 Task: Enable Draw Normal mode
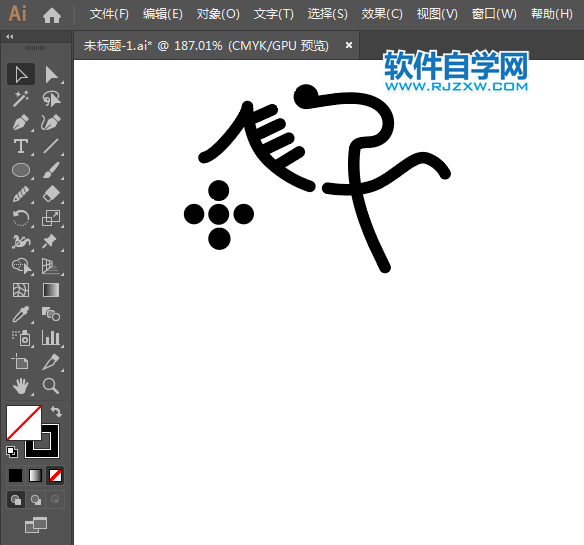(16, 500)
